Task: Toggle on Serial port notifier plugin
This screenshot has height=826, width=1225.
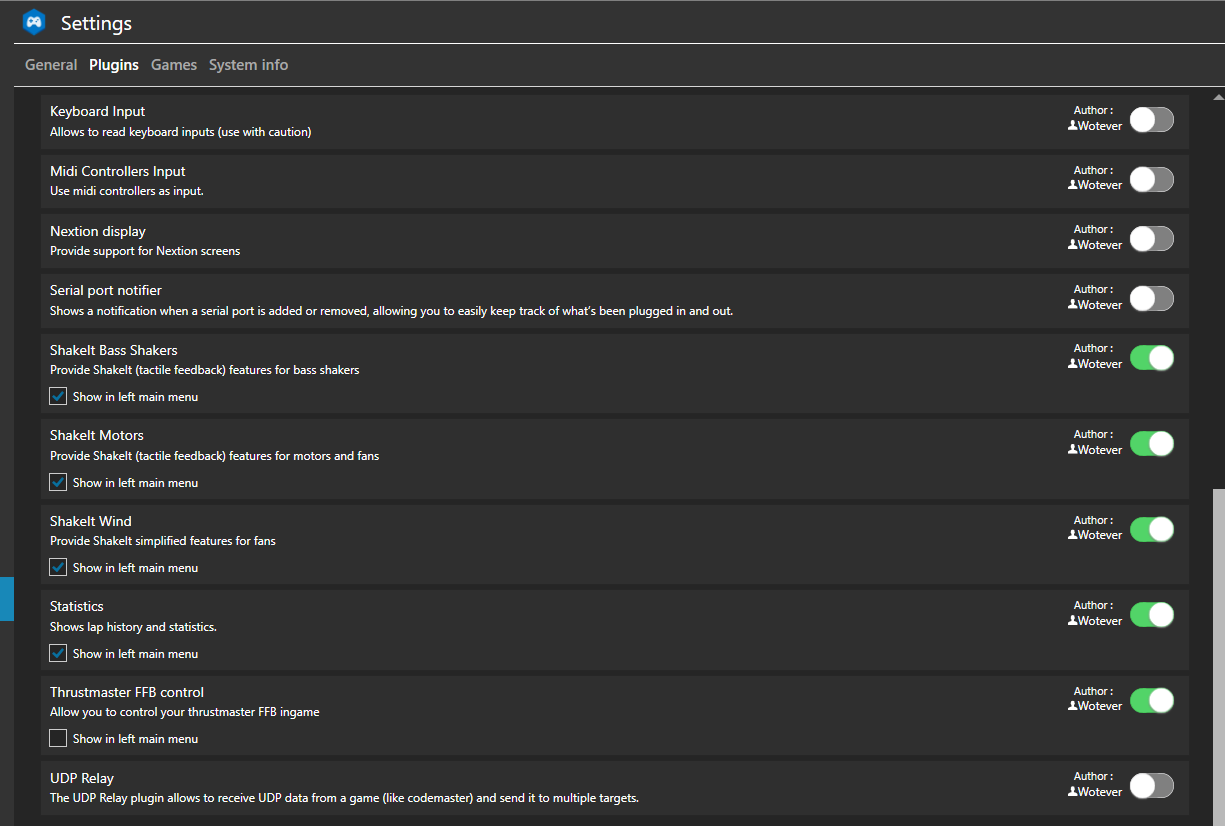Action: (x=1152, y=298)
